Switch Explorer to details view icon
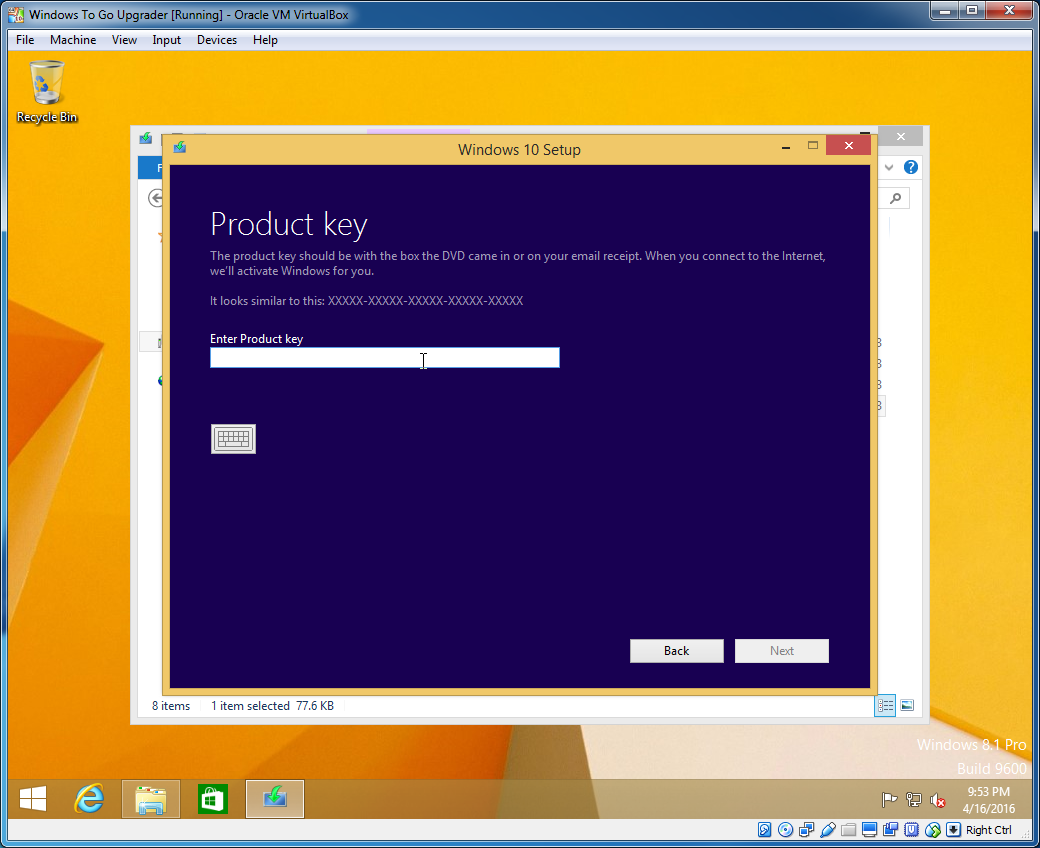 click(x=885, y=705)
